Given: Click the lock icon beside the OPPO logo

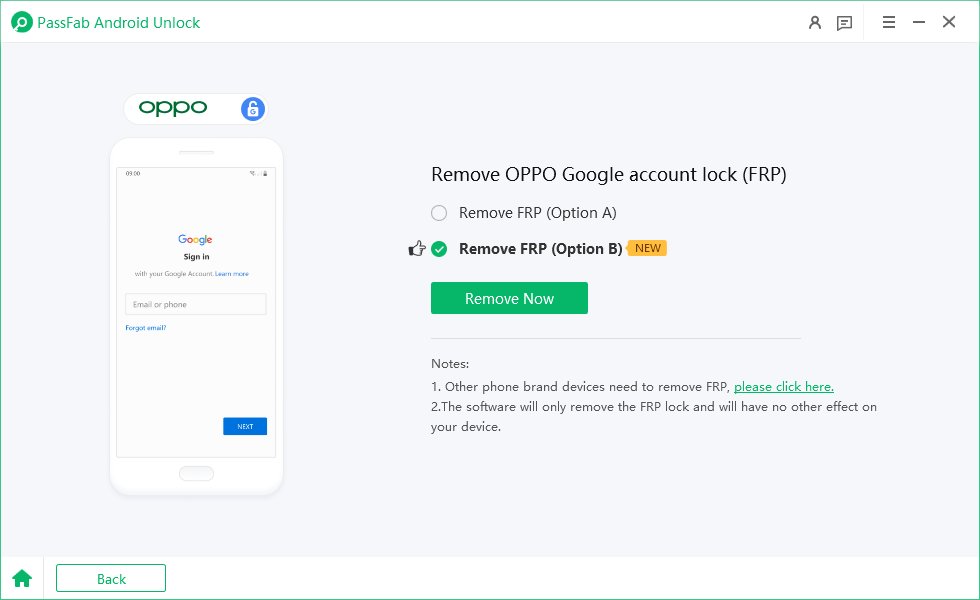Looking at the screenshot, I should 252,108.
